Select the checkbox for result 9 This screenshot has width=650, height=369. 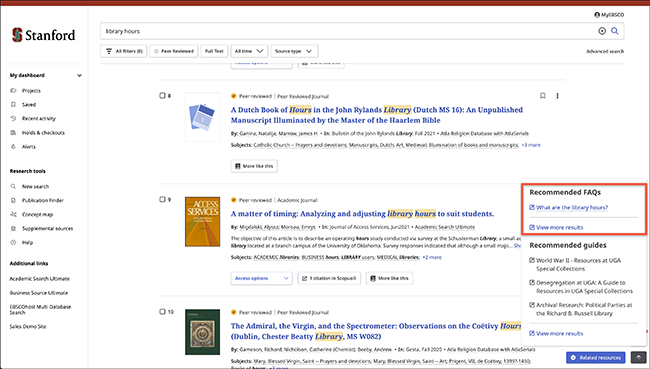(x=162, y=199)
